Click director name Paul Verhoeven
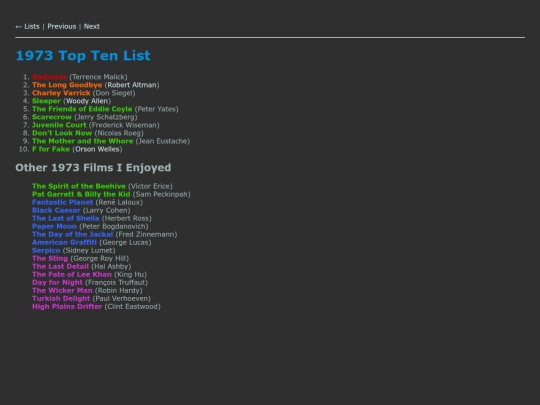 click(122, 299)
